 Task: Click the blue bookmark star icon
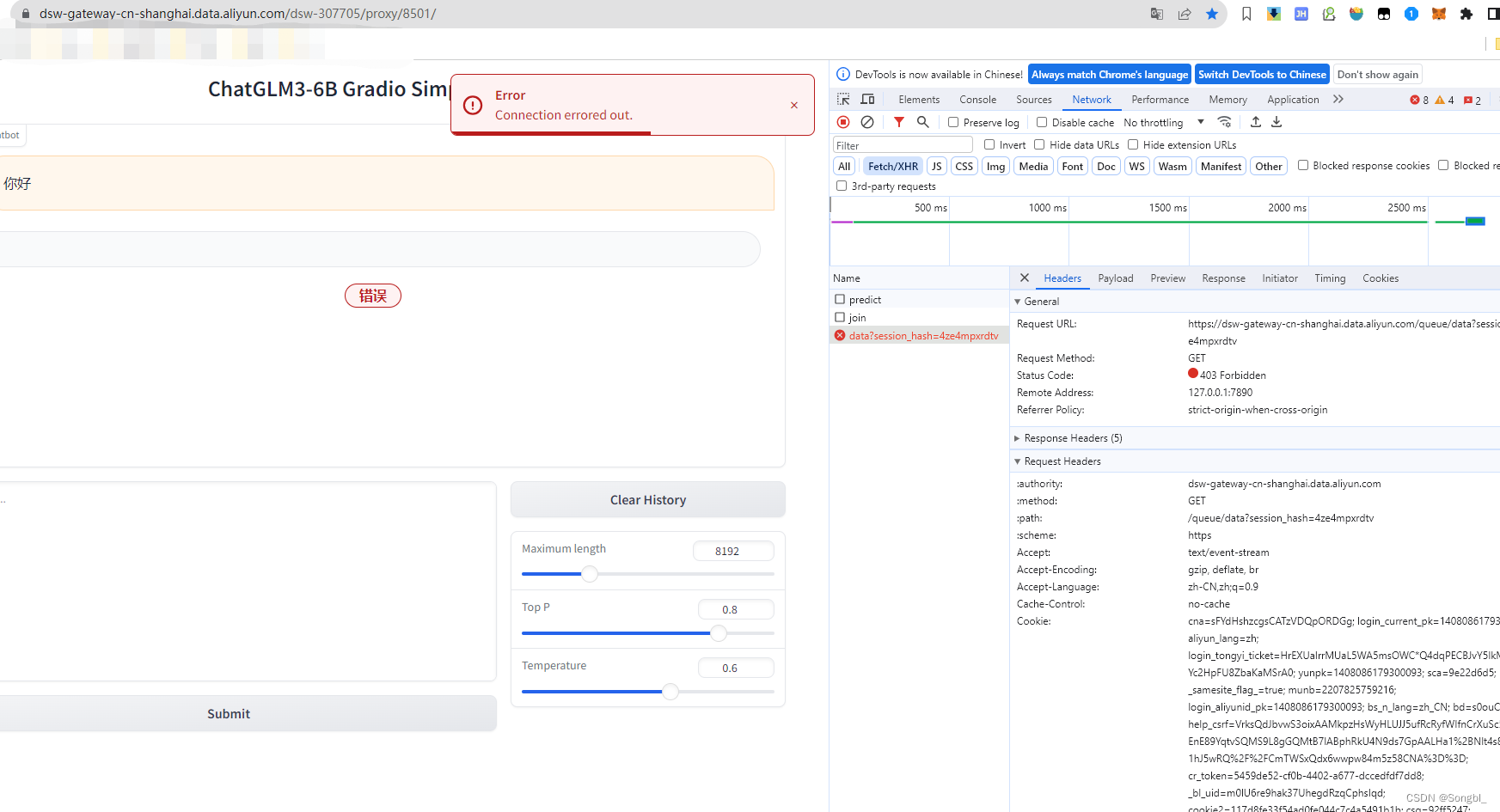(1212, 14)
